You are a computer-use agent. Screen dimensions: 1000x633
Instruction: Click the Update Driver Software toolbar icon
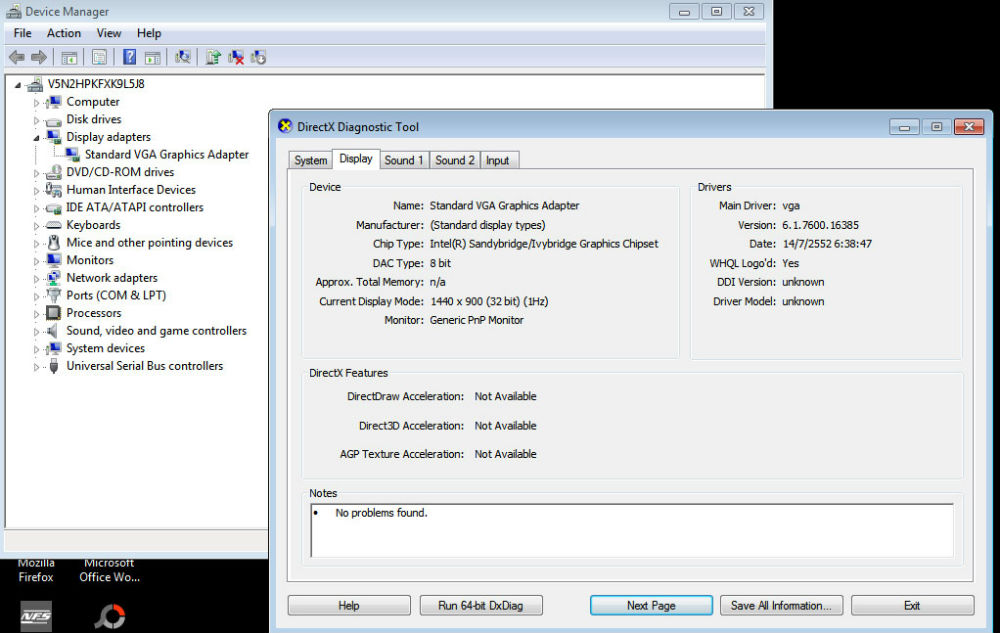(213, 58)
